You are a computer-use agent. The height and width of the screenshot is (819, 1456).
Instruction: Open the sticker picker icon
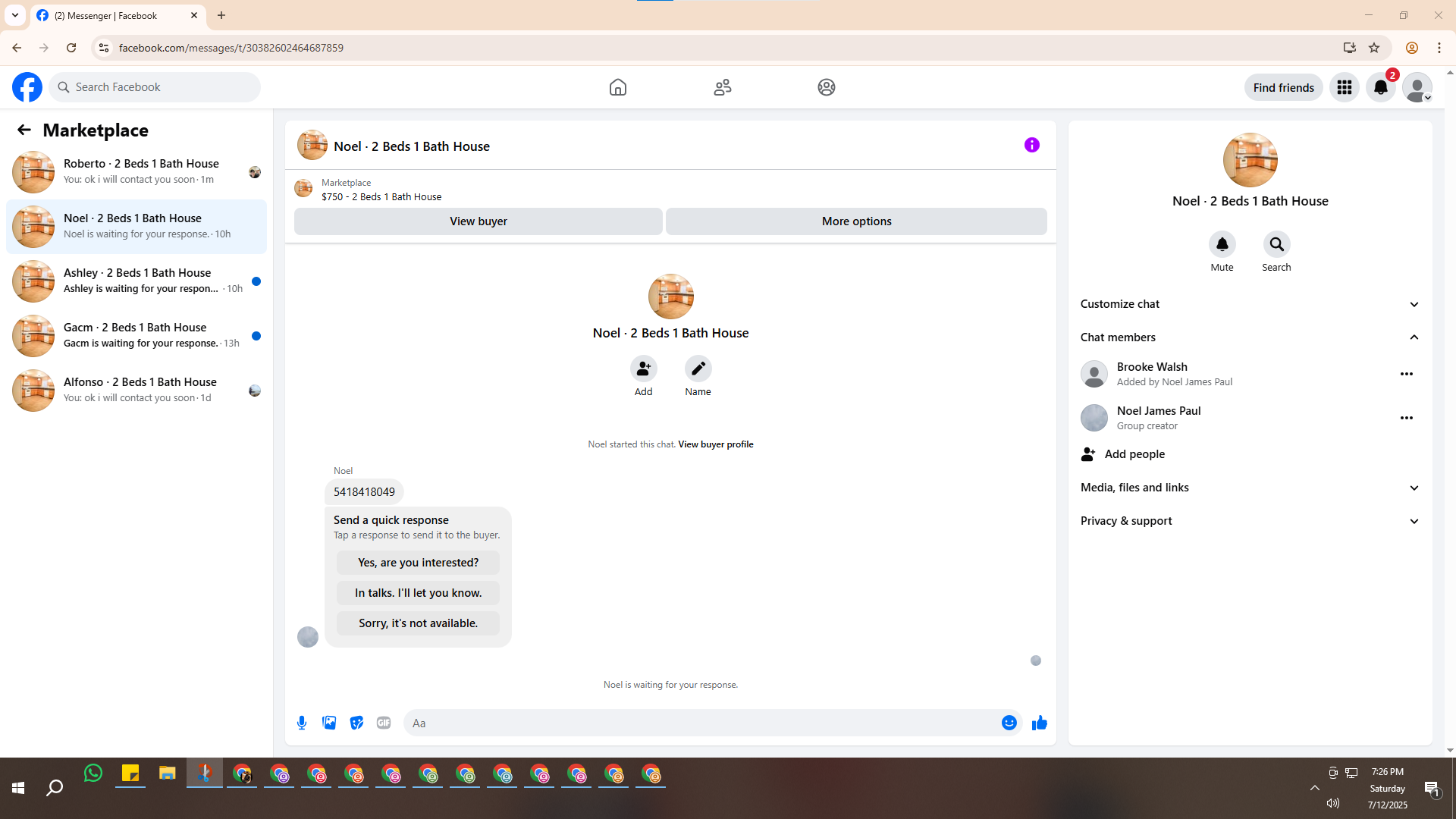[x=356, y=723]
